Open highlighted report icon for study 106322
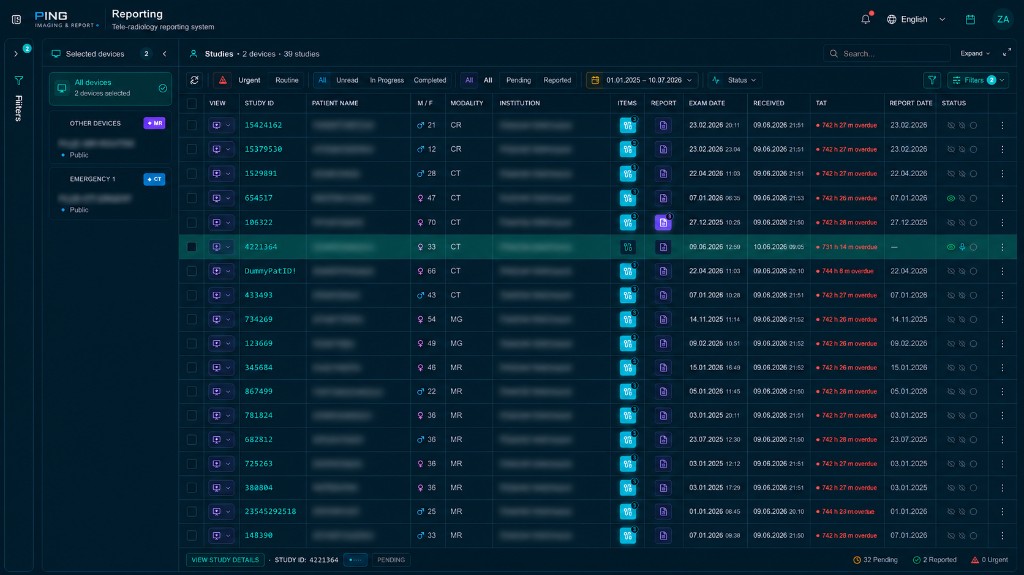 [x=663, y=223]
